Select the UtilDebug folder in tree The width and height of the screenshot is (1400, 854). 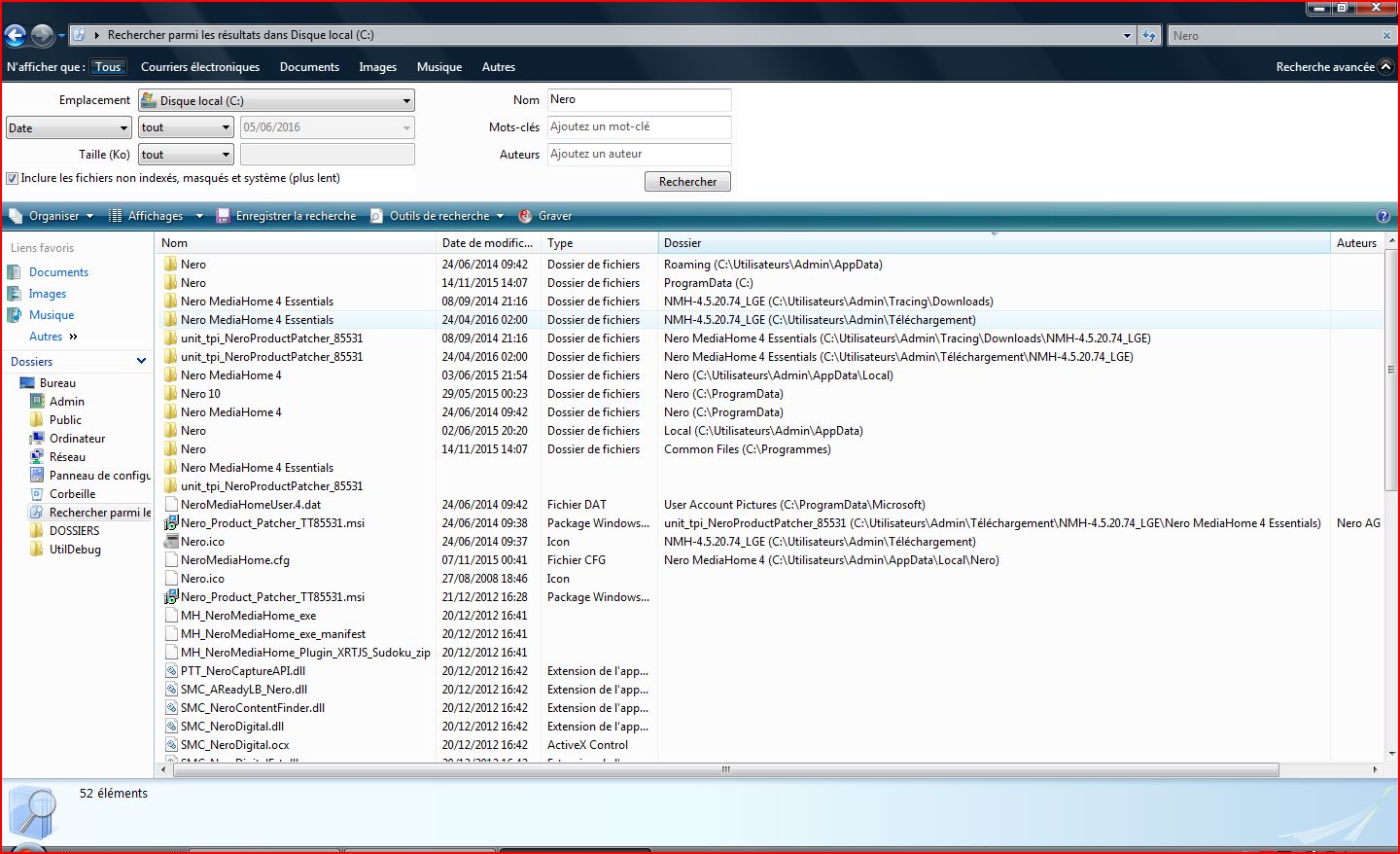coord(75,550)
